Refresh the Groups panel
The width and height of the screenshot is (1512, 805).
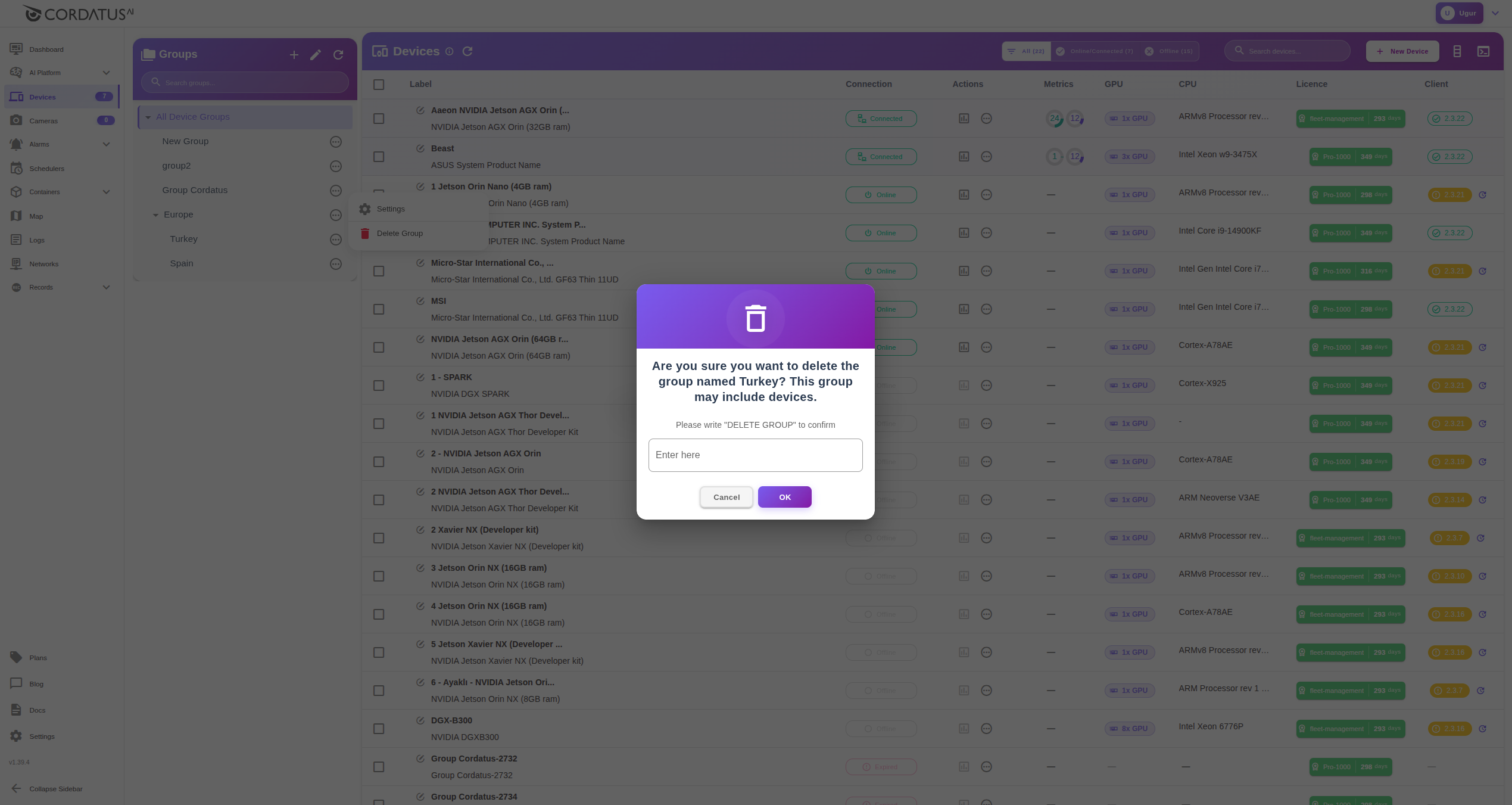point(338,55)
